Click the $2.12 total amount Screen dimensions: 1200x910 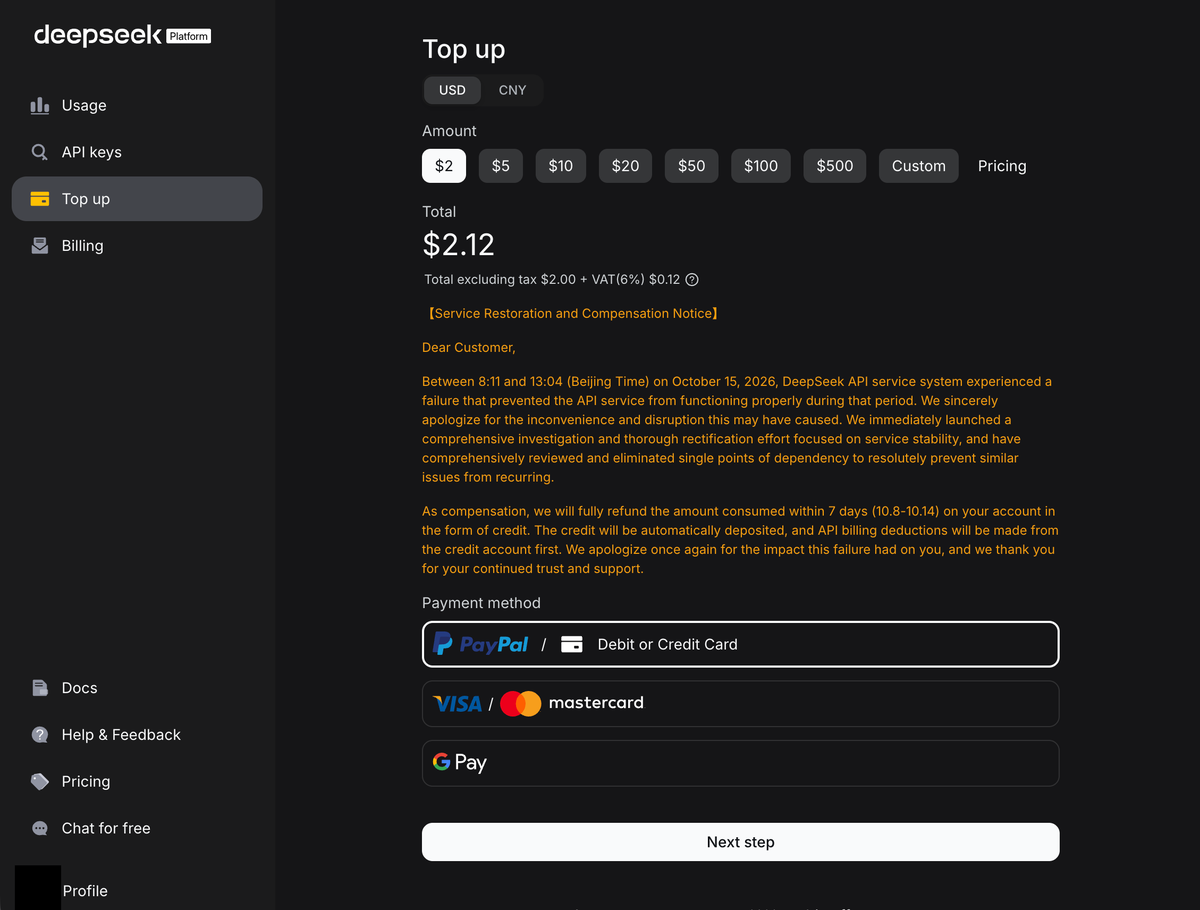click(x=459, y=244)
